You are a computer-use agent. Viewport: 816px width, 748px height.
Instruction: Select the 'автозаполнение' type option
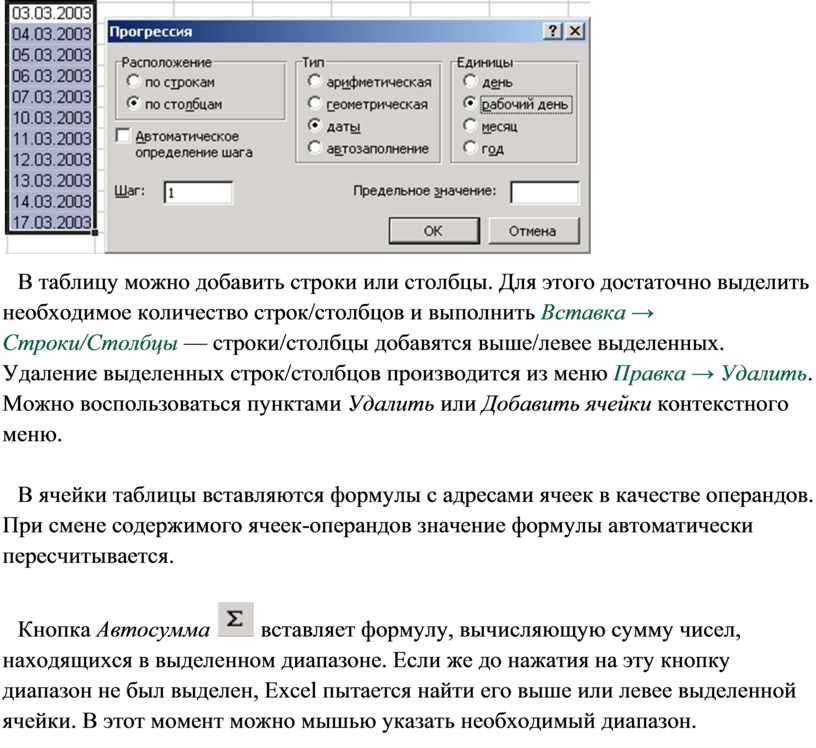point(315,148)
